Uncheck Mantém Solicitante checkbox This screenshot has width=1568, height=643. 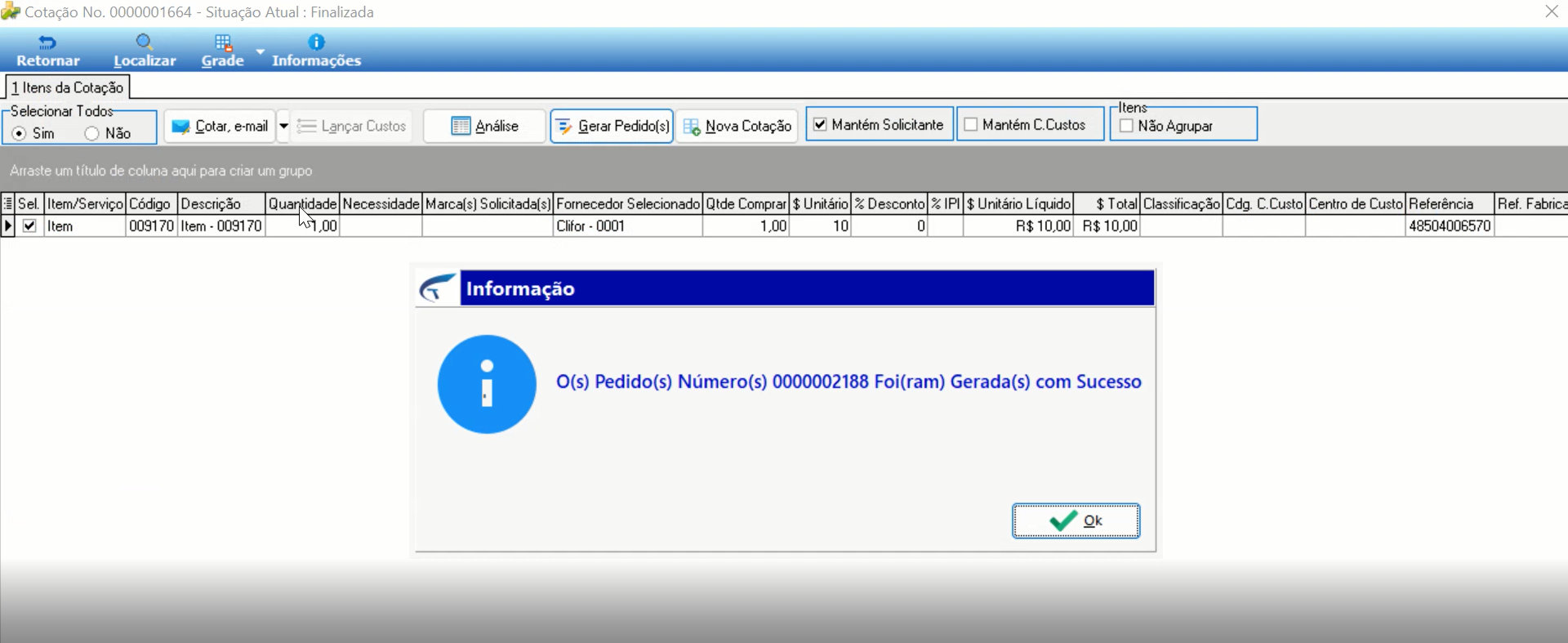[x=820, y=124]
